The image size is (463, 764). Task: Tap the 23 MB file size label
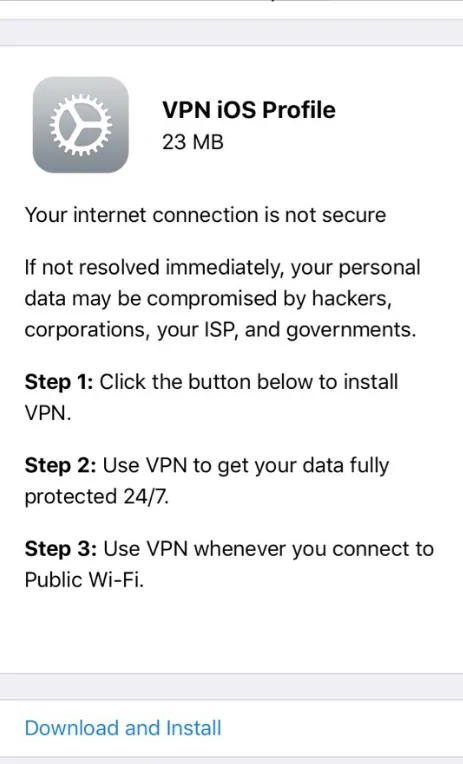point(193,142)
